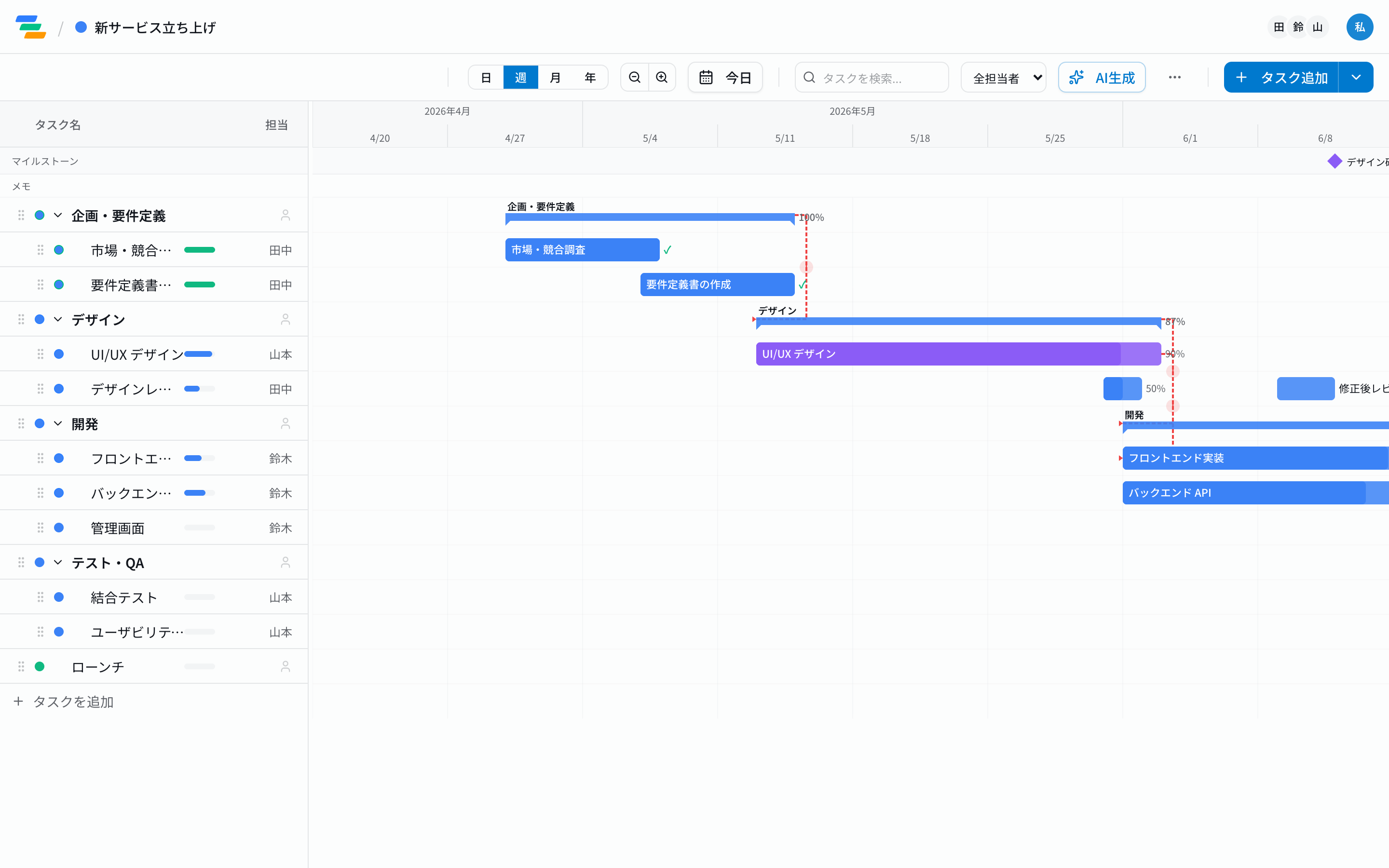This screenshot has height=868, width=1389.
Task: Open the 全担当者 assignee filter dropdown
Action: point(1003,78)
